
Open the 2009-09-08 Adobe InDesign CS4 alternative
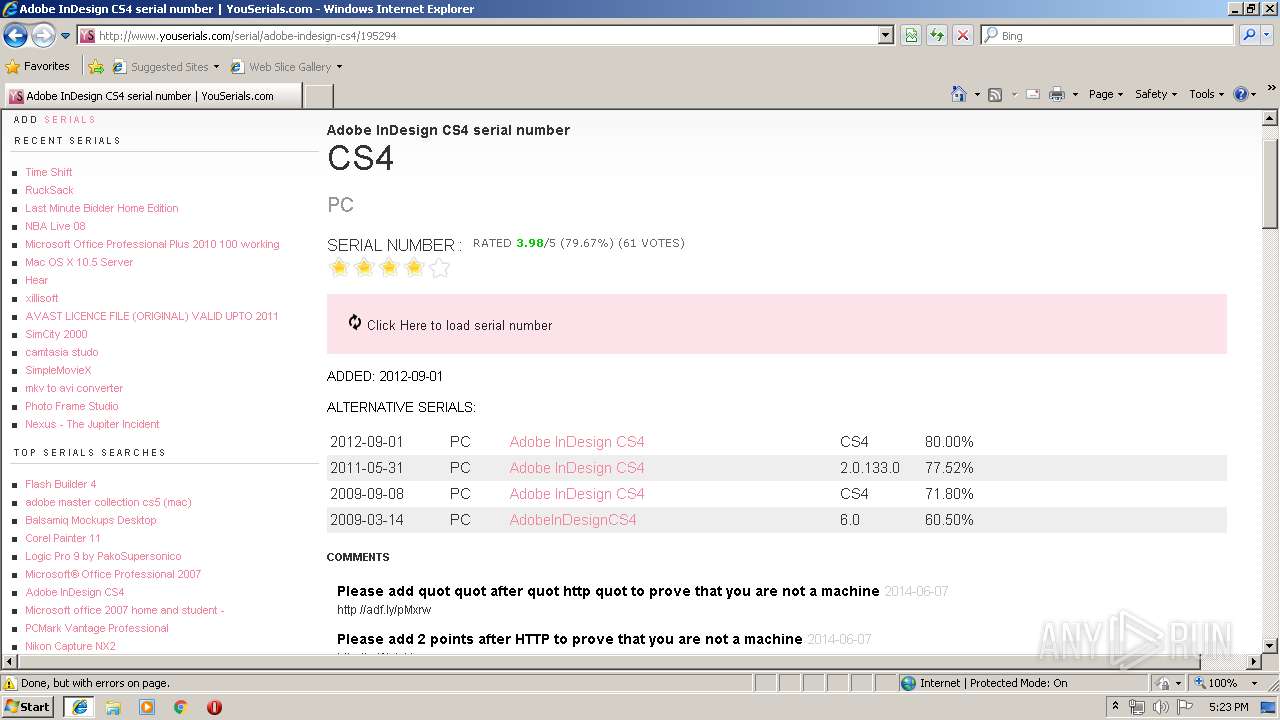coord(577,494)
